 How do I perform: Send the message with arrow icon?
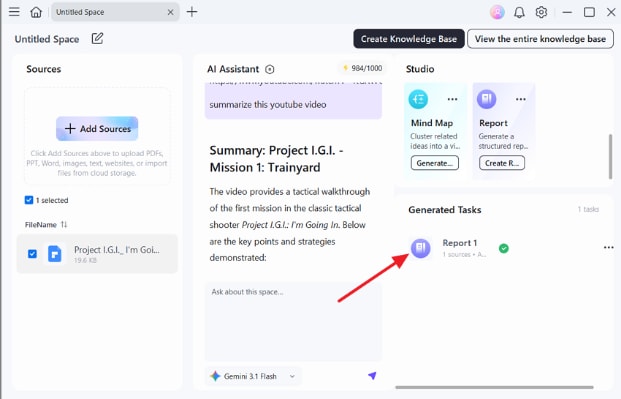[x=372, y=376]
